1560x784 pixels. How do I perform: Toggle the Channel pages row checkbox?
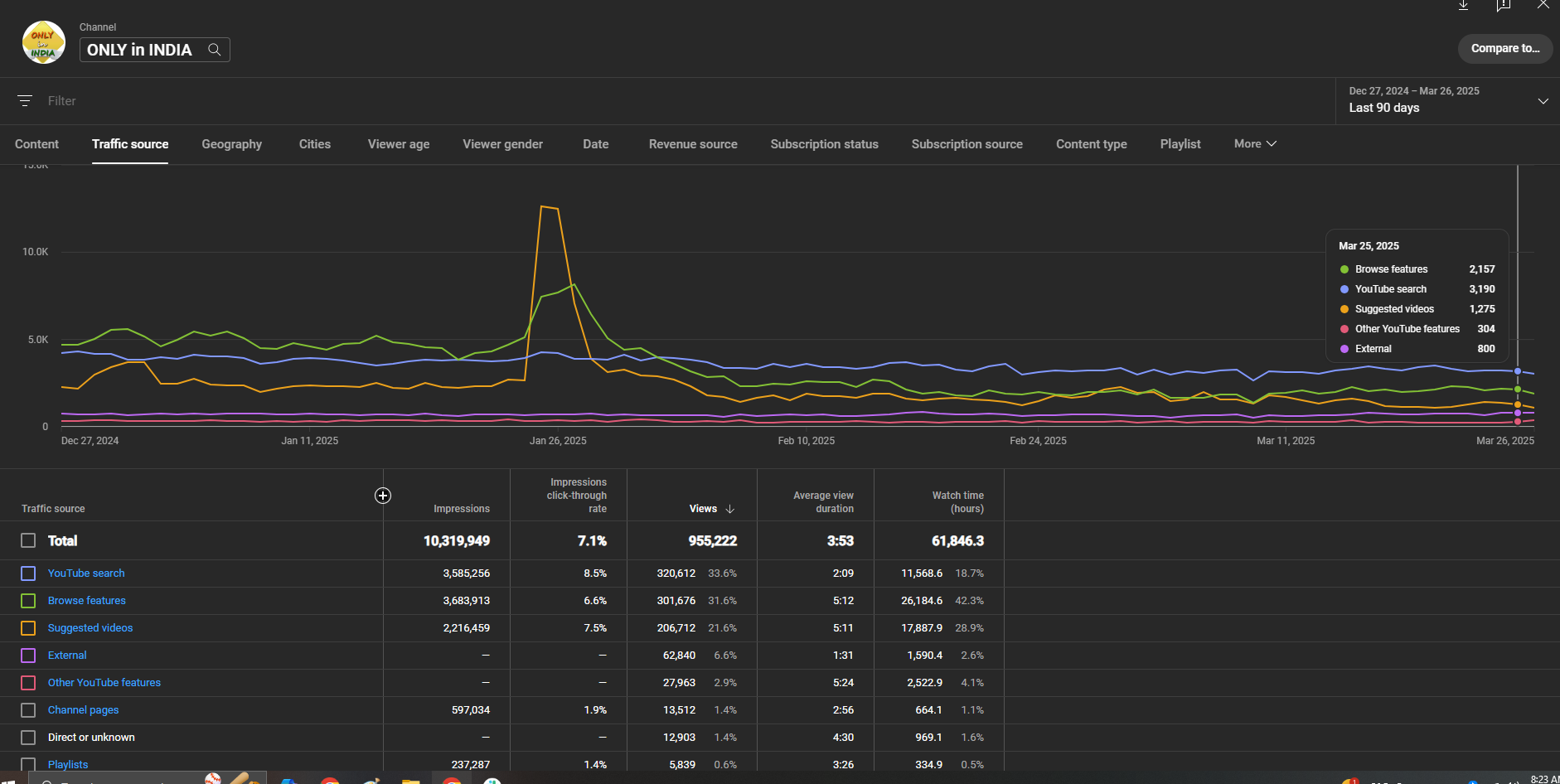coord(28,710)
